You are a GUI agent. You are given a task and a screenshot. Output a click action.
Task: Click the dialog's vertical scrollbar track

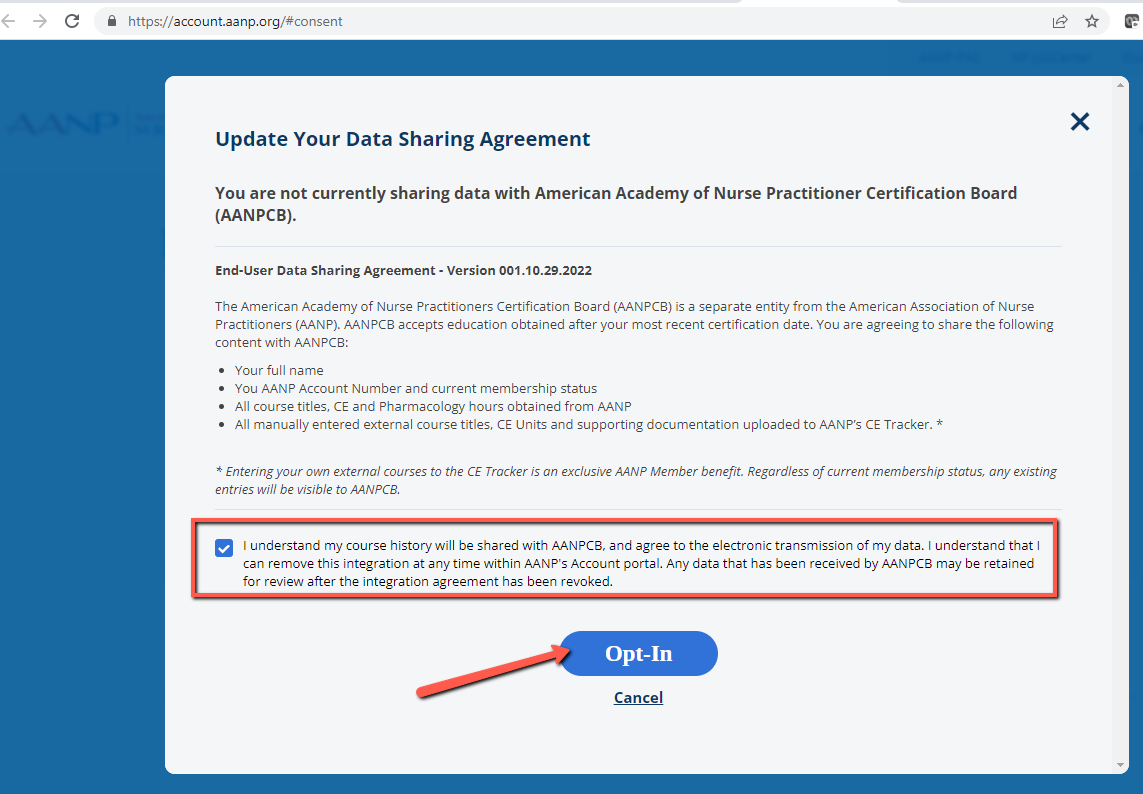click(1122, 420)
